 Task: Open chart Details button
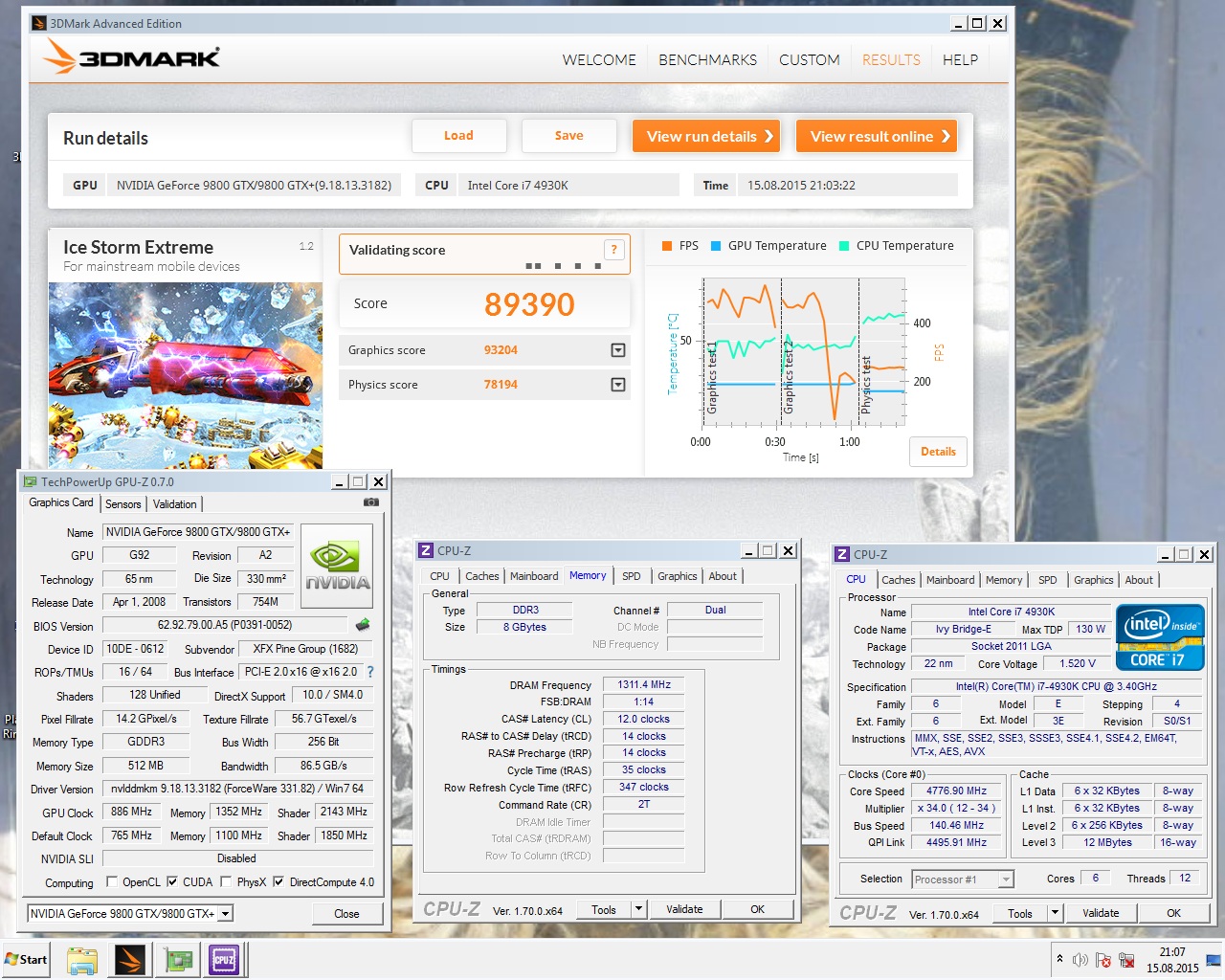coord(938,452)
